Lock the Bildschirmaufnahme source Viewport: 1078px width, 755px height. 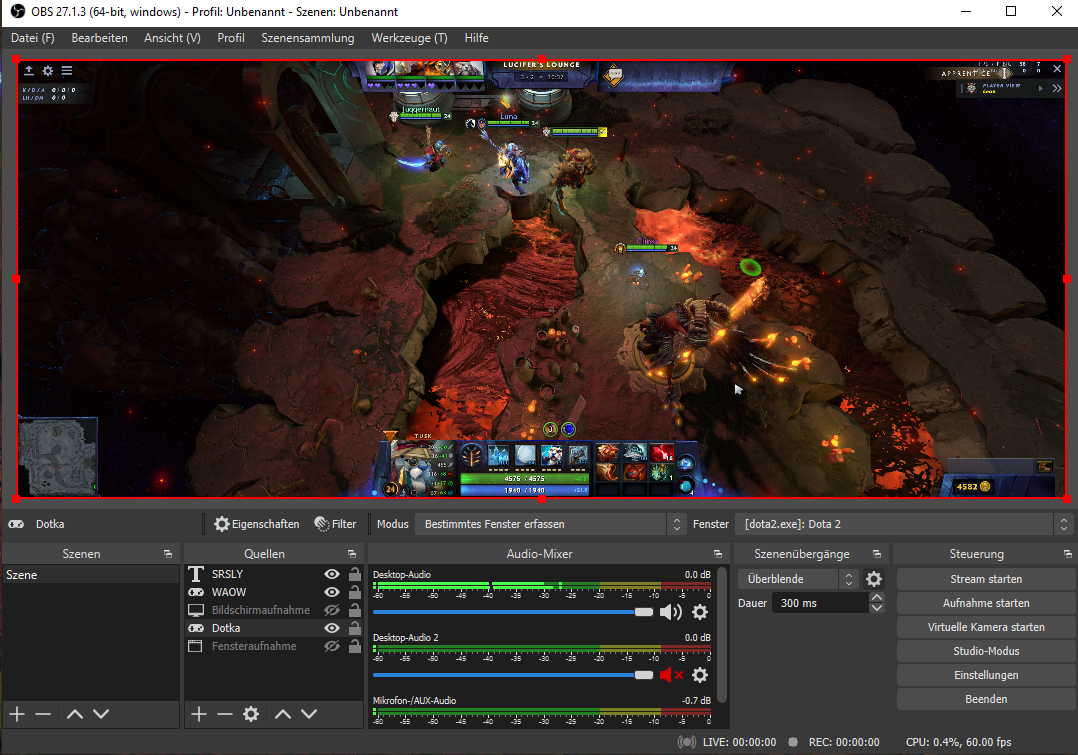pyautogui.click(x=355, y=610)
